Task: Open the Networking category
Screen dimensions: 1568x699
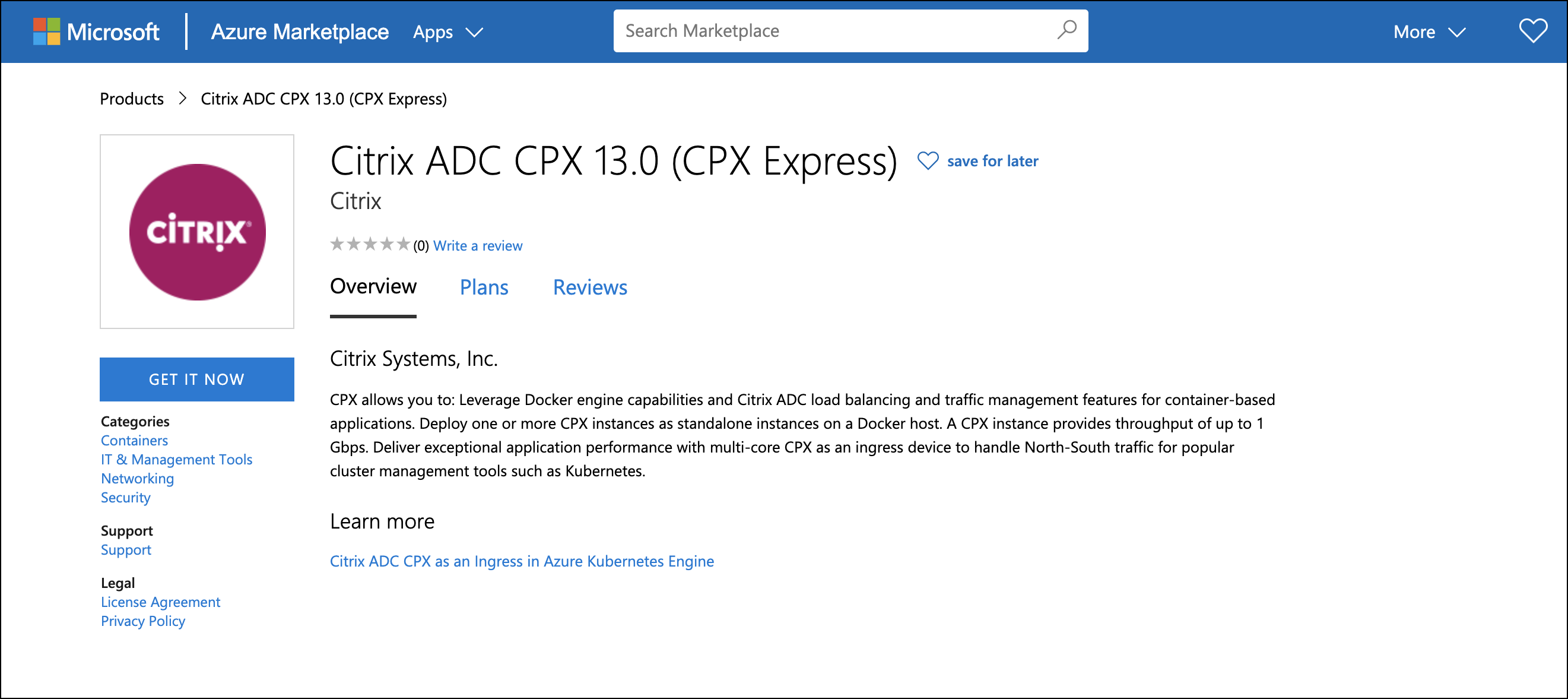Action: coord(138,479)
